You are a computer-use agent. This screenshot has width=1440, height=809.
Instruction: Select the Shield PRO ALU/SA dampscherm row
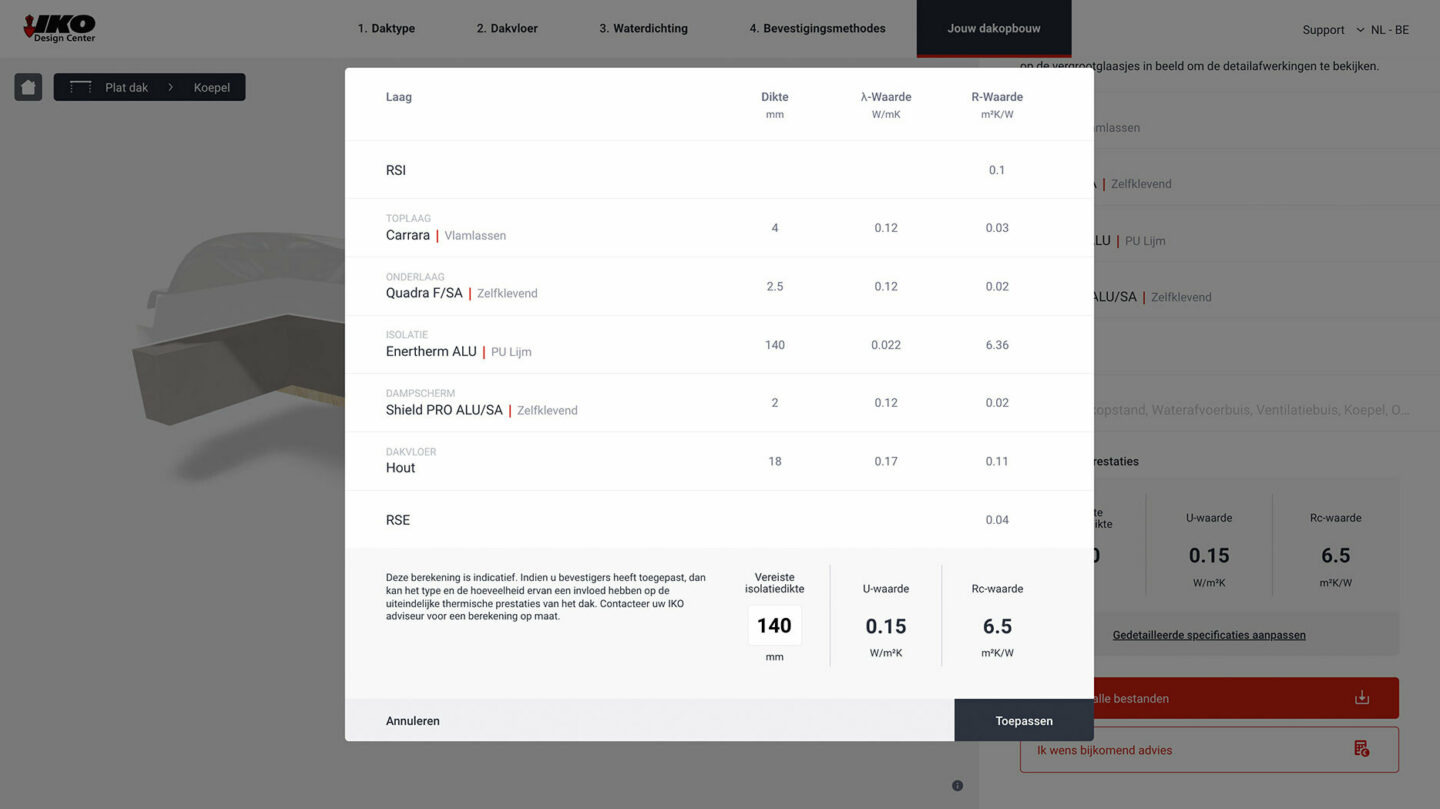pyautogui.click(x=719, y=403)
